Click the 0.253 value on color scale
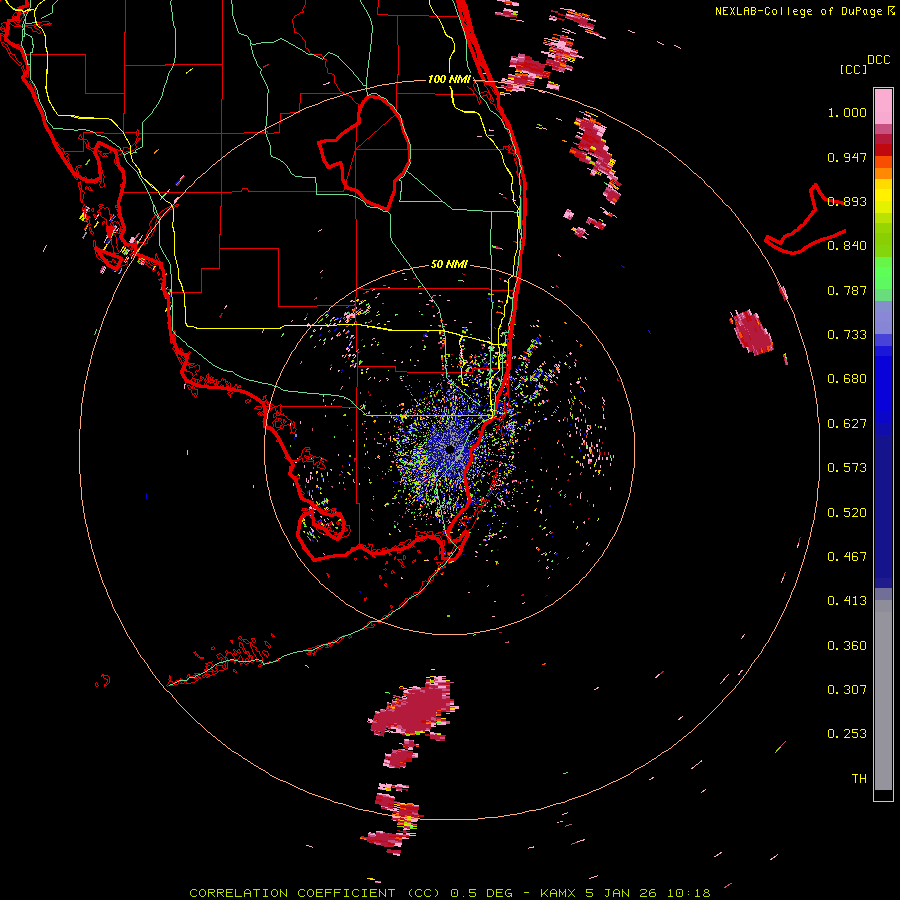 coord(847,734)
